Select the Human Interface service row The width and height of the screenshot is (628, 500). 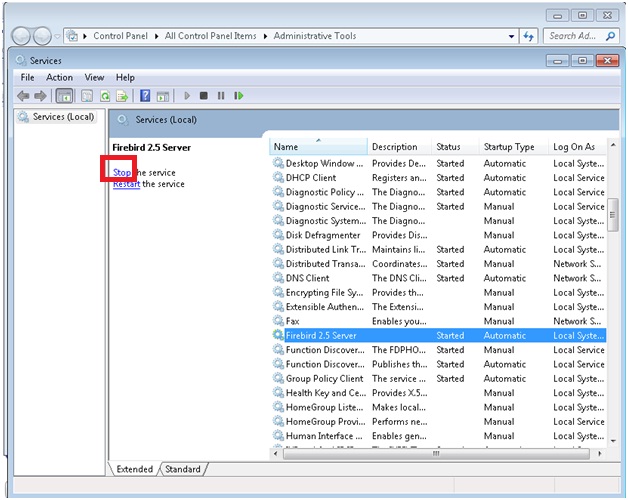point(439,435)
